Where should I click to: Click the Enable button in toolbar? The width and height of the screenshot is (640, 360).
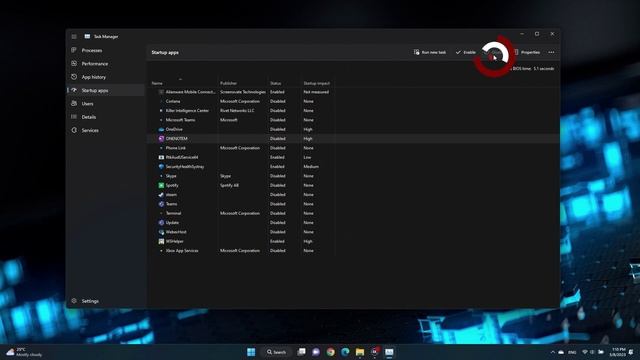(465, 52)
